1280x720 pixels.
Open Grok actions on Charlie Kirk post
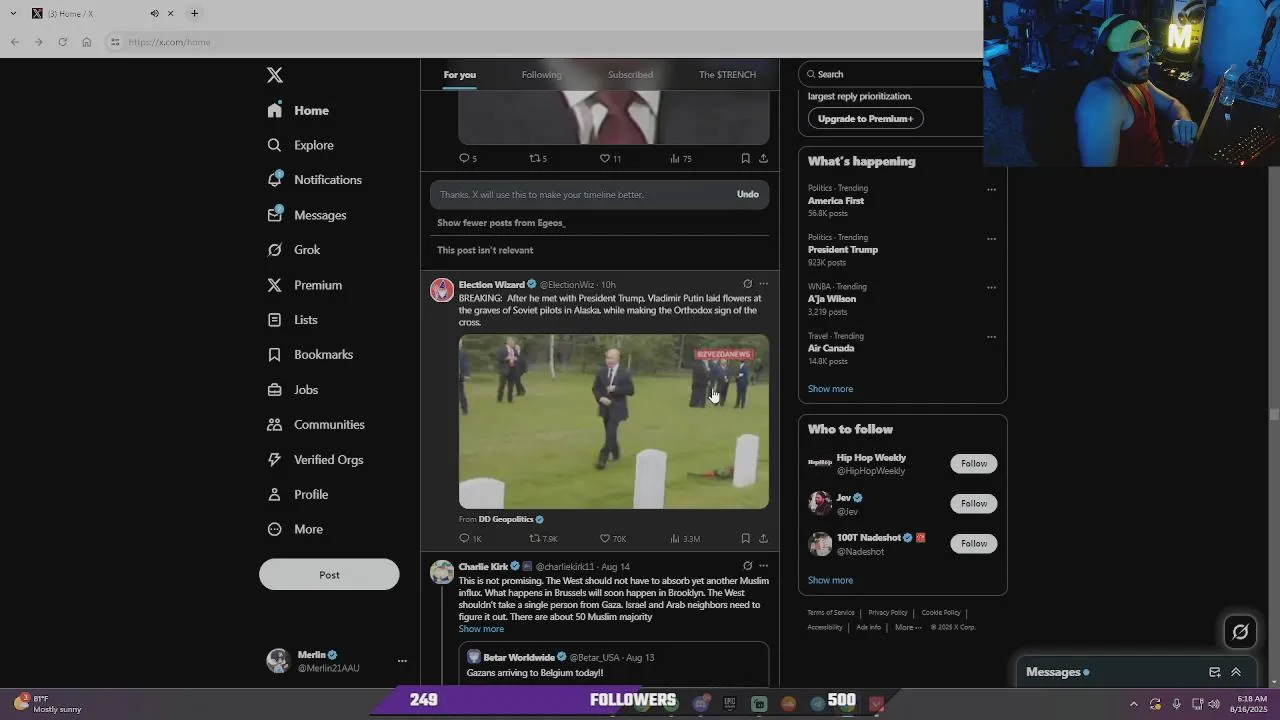[x=747, y=566]
